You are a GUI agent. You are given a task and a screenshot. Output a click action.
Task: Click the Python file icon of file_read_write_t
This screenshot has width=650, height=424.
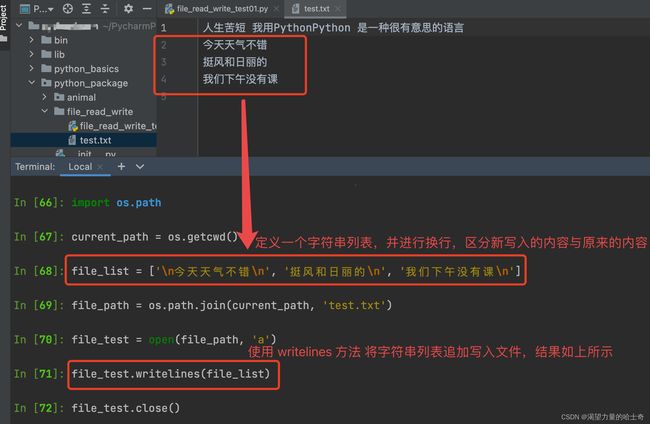(x=73, y=126)
